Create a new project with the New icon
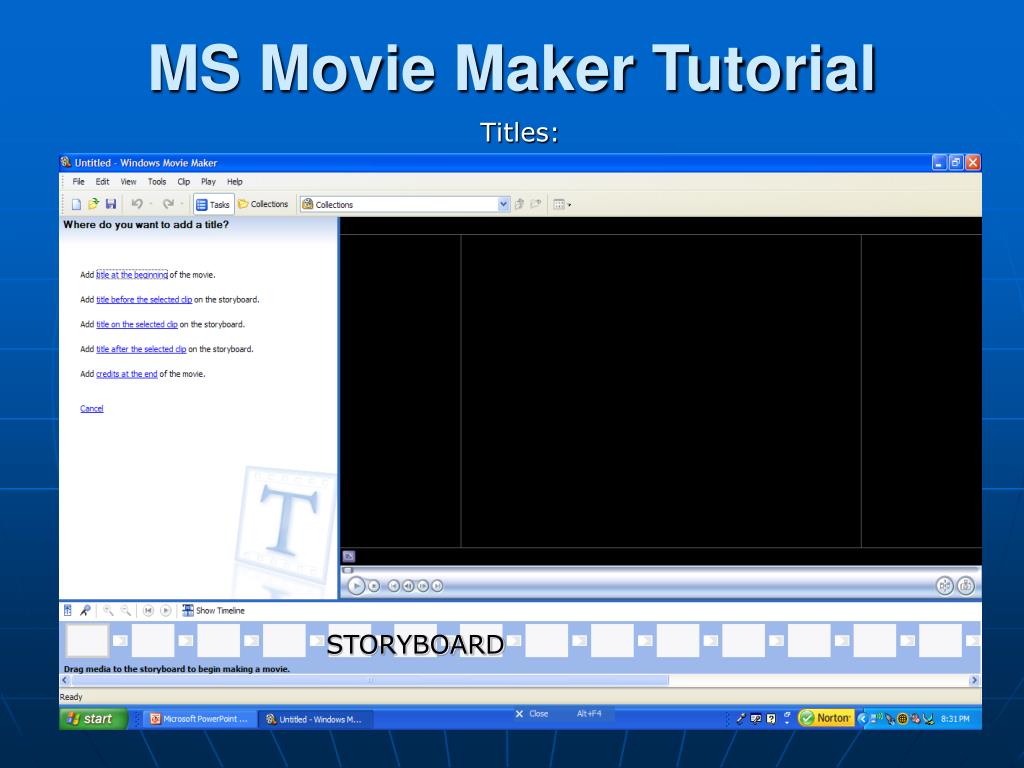This screenshot has height=768, width=1024. pyautogui.click(x=76, y=204)
